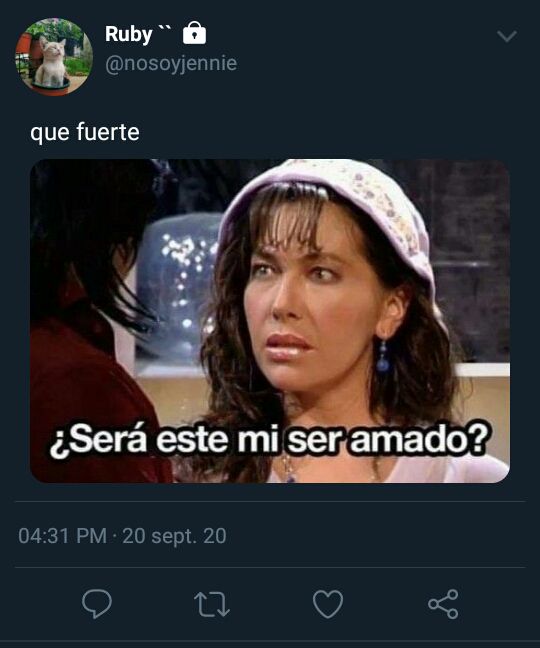This screenshot has height=648, width=540.
Task: Open the cat profile picture
Action: (54, 57)
